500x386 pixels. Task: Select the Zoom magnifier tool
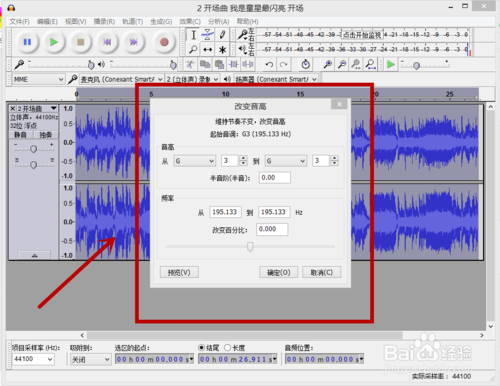pyautogui.click(x=193, y=50)
